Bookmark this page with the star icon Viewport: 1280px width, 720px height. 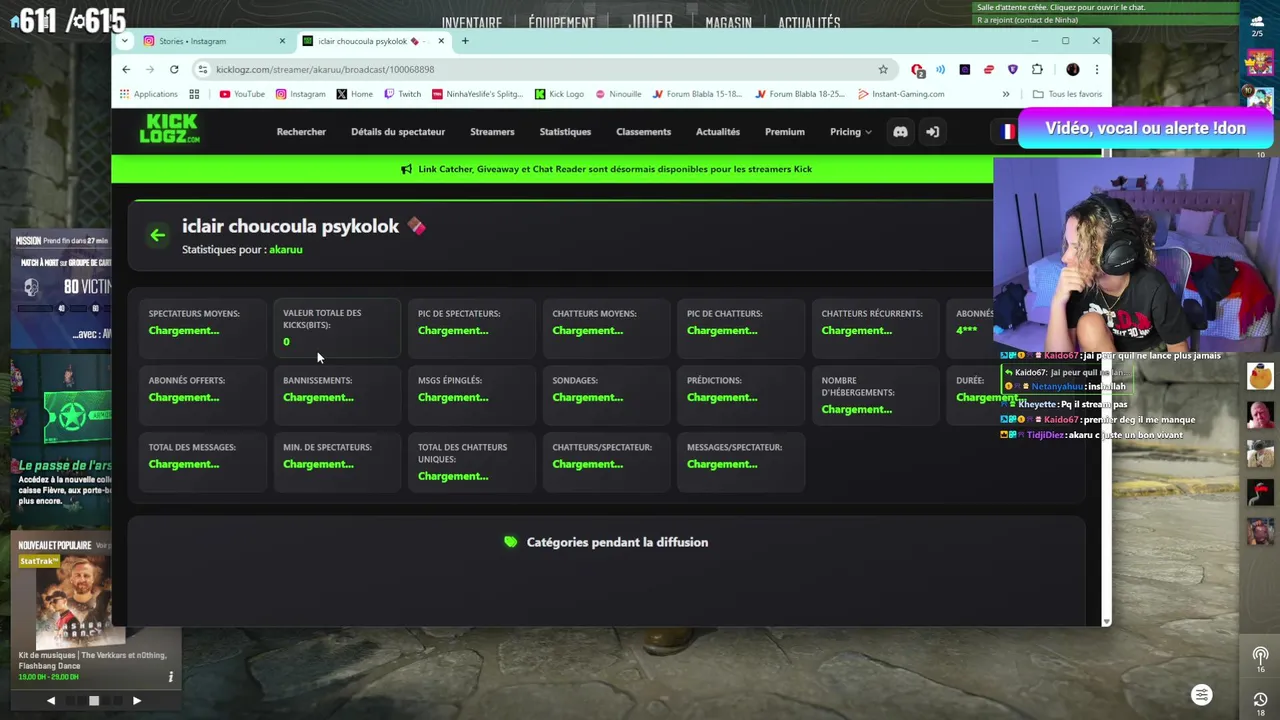point(883,69)
